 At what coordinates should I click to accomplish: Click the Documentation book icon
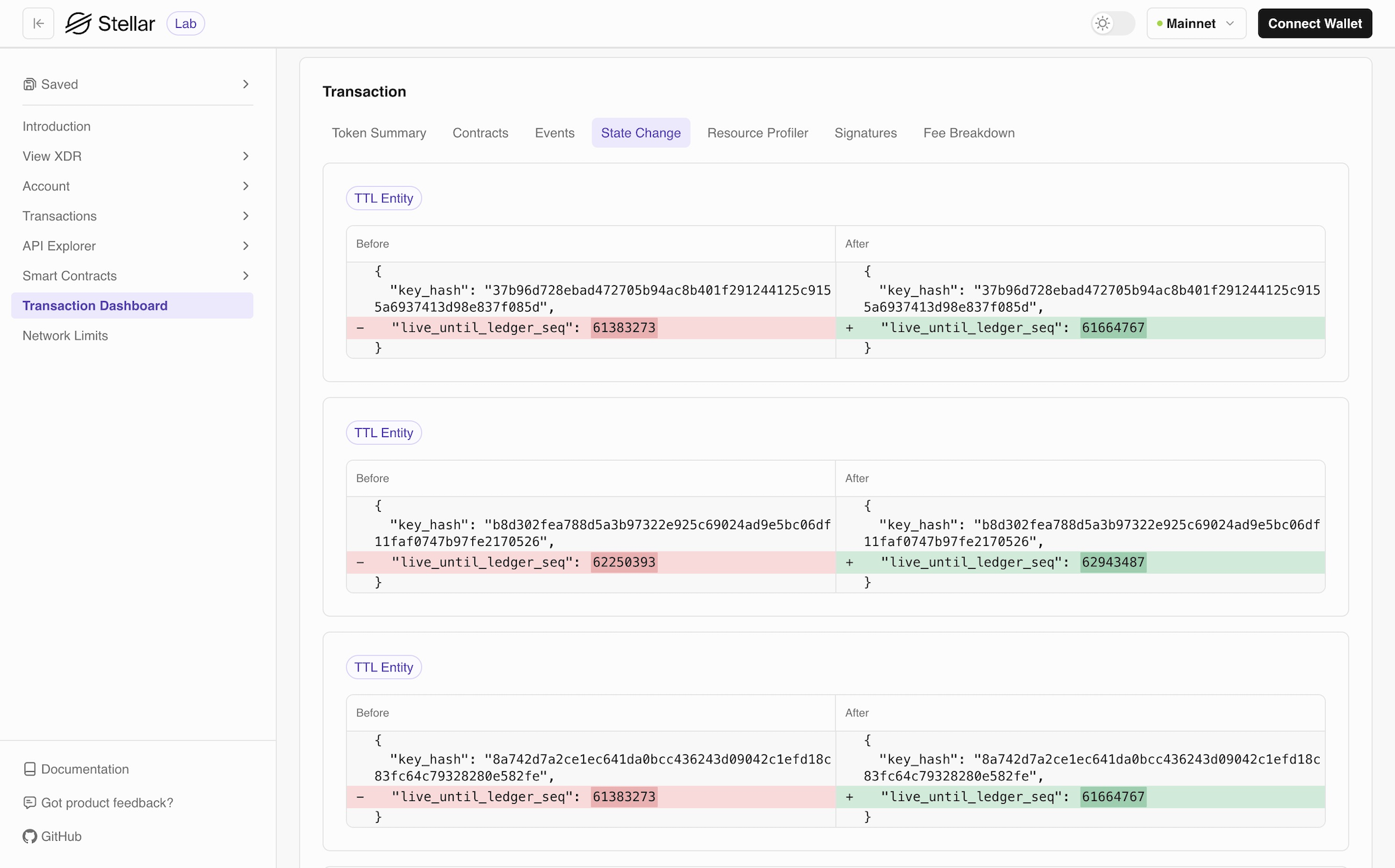click(x=29, y=769)
